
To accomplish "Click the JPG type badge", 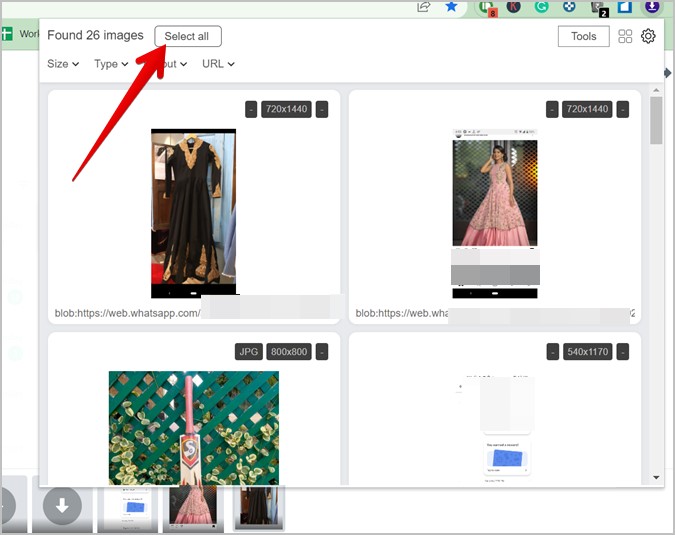I will tap(248, 352).
